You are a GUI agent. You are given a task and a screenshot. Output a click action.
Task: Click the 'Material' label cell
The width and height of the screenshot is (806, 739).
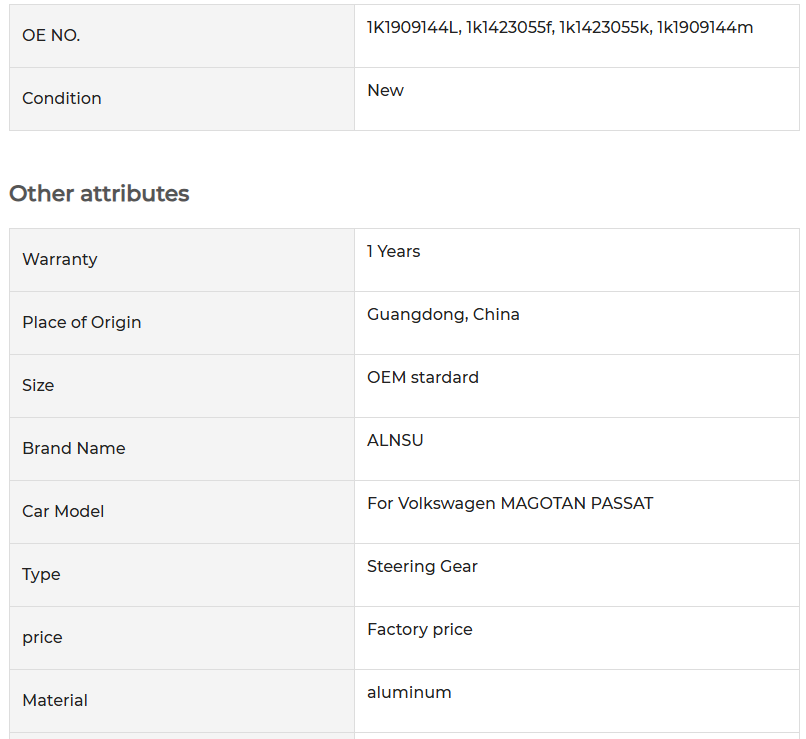click(182, 701)
